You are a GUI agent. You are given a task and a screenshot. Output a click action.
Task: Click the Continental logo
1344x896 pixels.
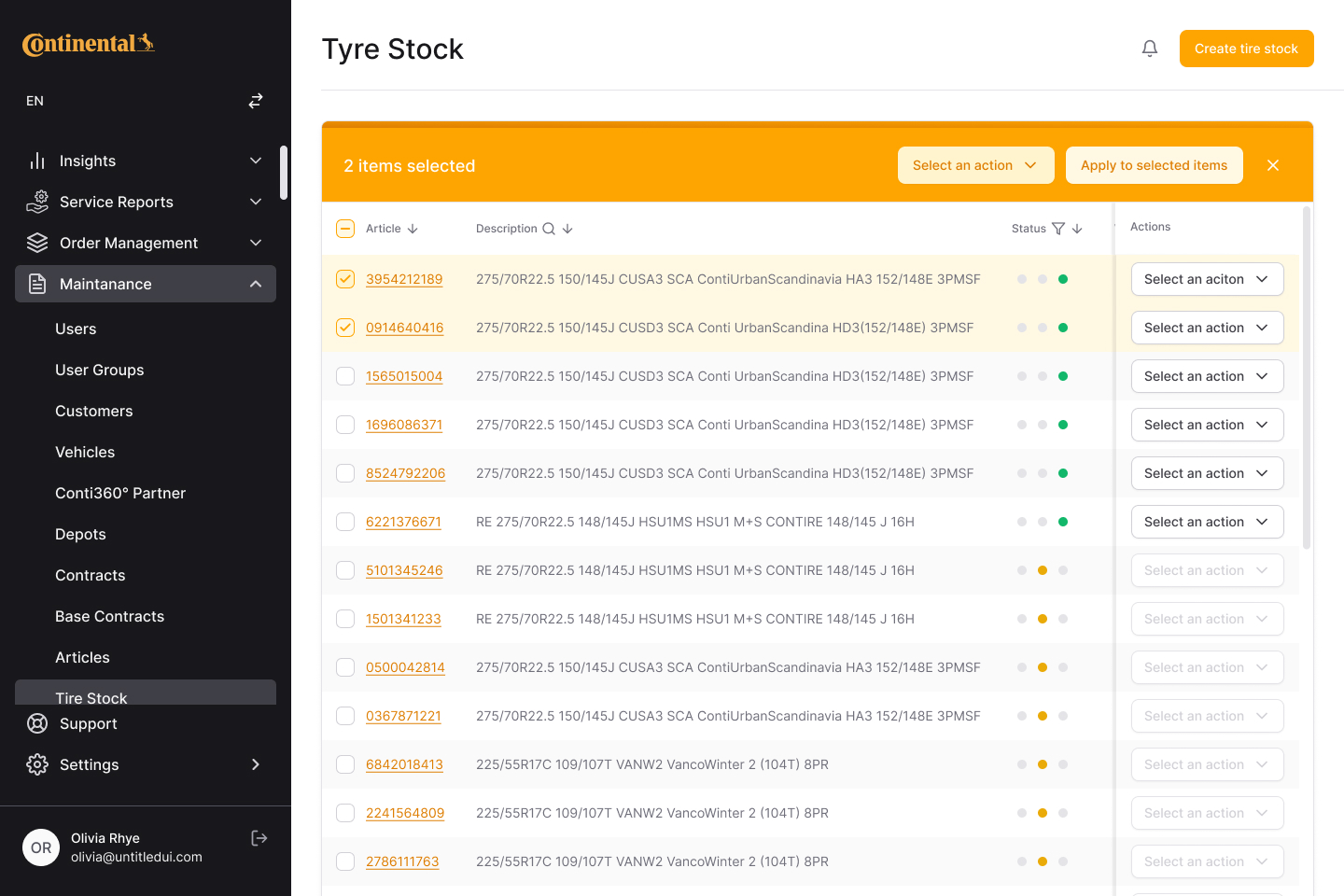click(89, 44)
